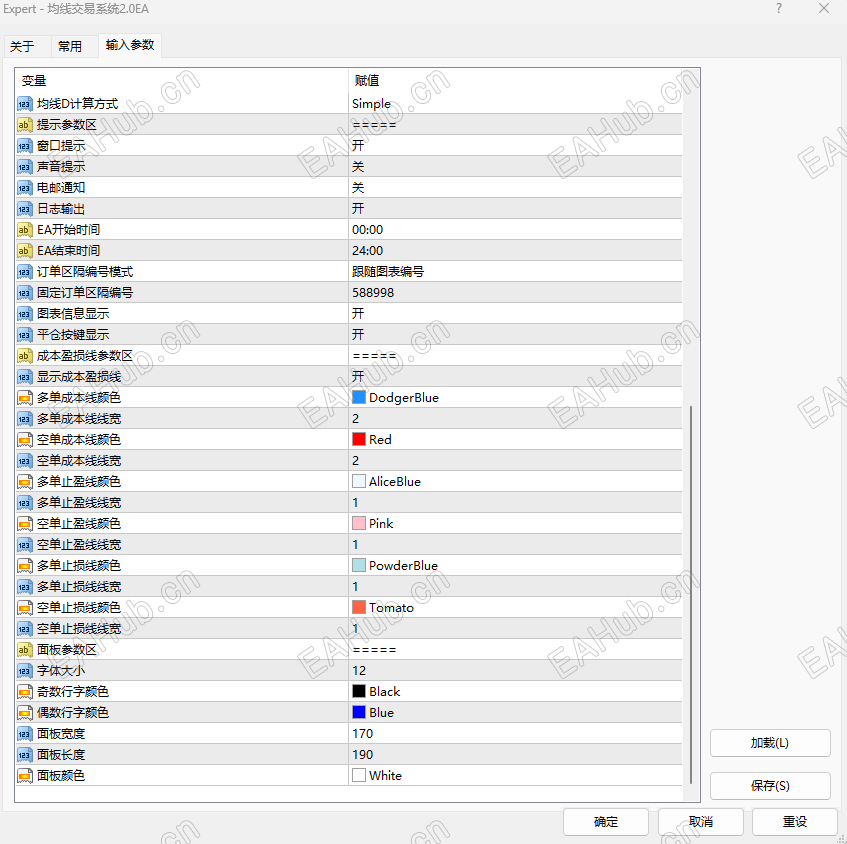Pick the Tomato color swatch
The image size is (847, 844).
(x=359, y=607)
